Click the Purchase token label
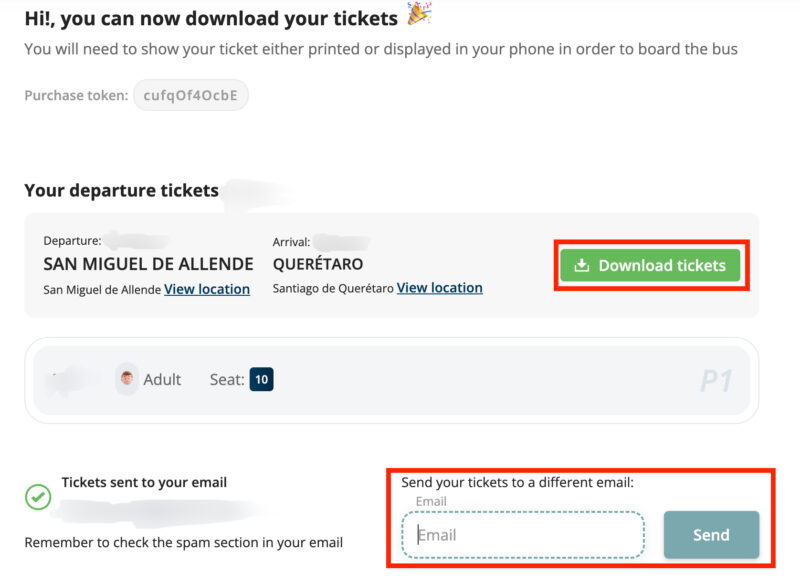 tap(76, 96)
